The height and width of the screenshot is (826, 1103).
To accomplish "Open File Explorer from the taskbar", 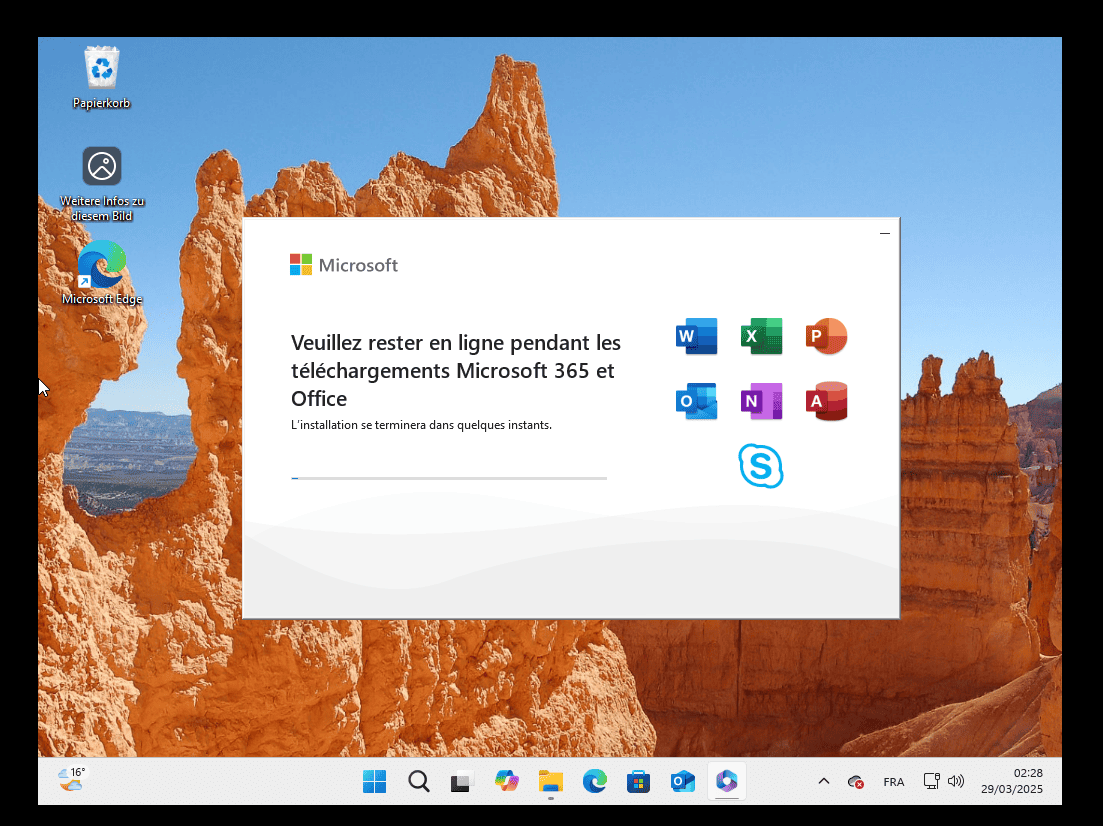I will coord(551,782).
